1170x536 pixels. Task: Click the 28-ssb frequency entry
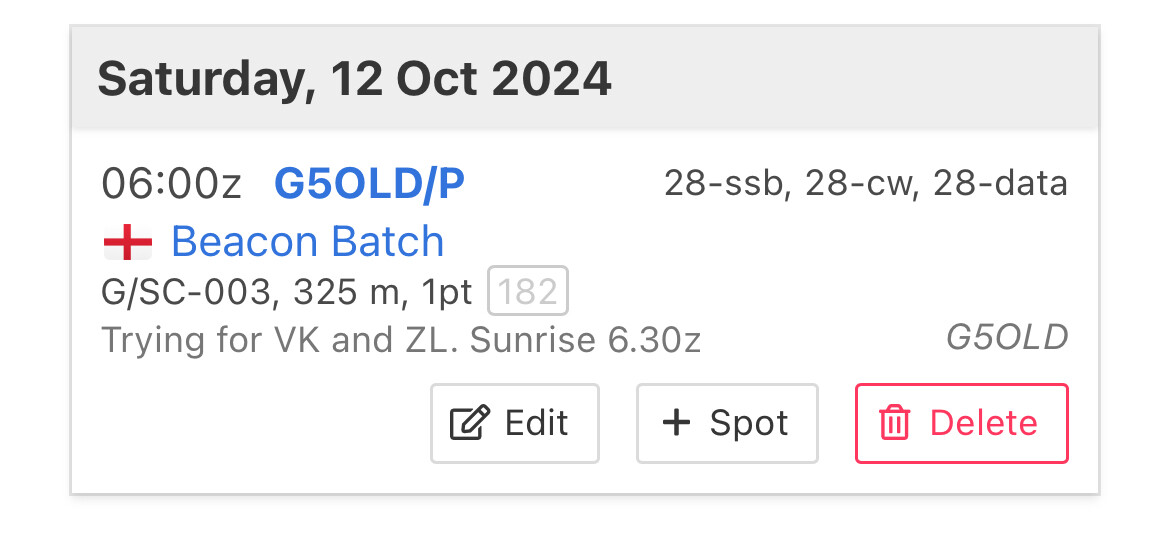pyautogui.click(x=727, y=184)
